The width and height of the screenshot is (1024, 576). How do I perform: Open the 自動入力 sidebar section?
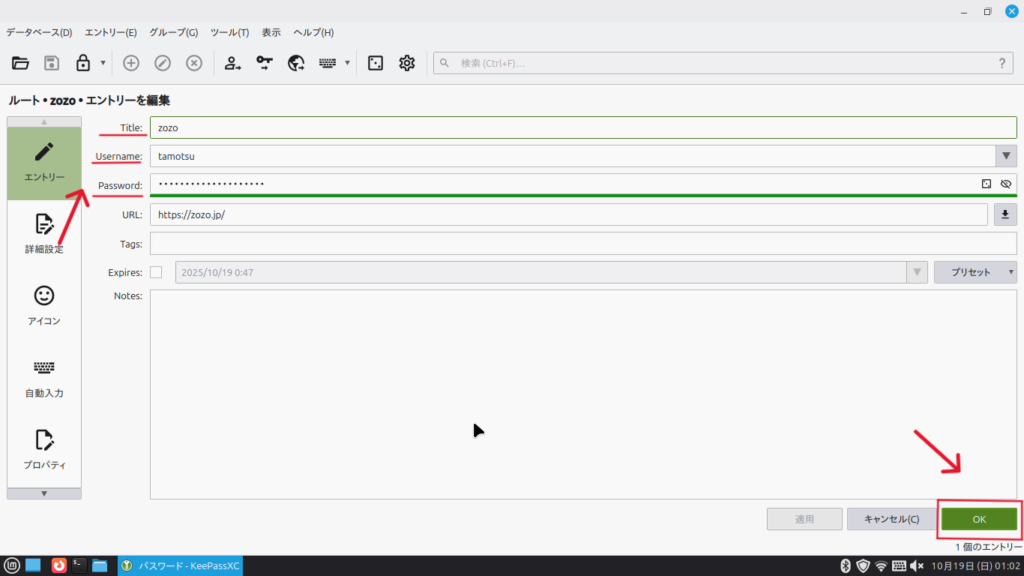[x=44, y=377]
